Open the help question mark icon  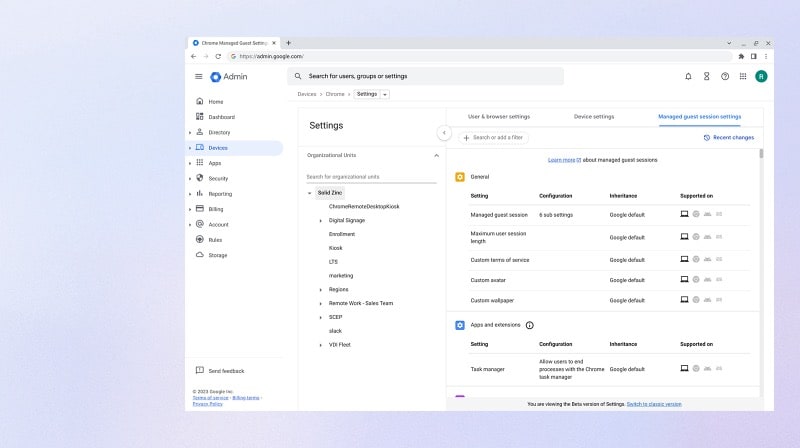(x=724, y=77)
